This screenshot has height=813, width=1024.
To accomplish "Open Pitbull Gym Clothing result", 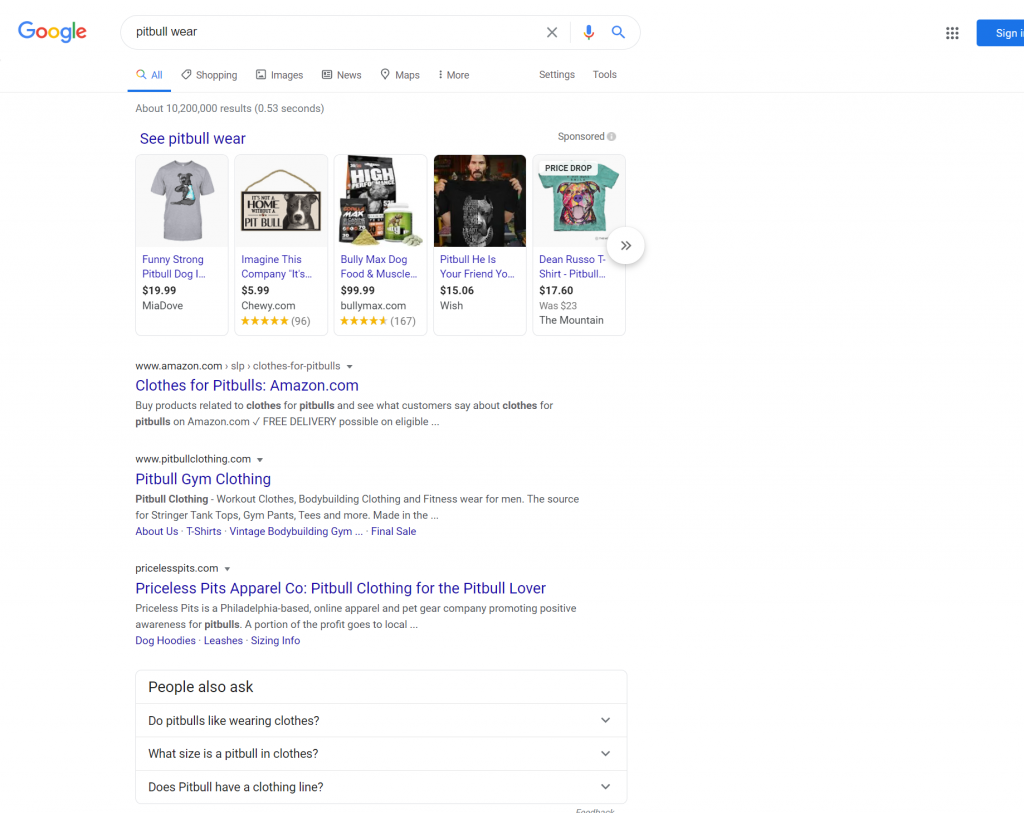I will [x=203, y=479].
